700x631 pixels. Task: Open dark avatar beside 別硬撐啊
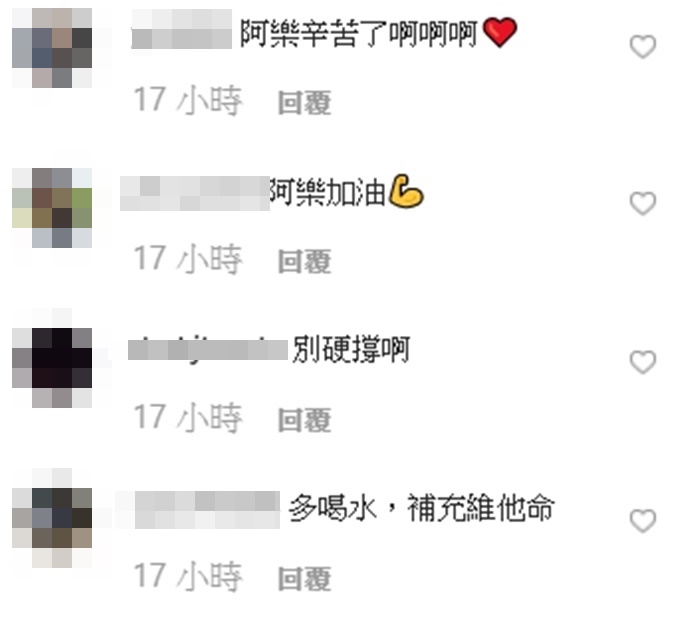tap(52, 368)
